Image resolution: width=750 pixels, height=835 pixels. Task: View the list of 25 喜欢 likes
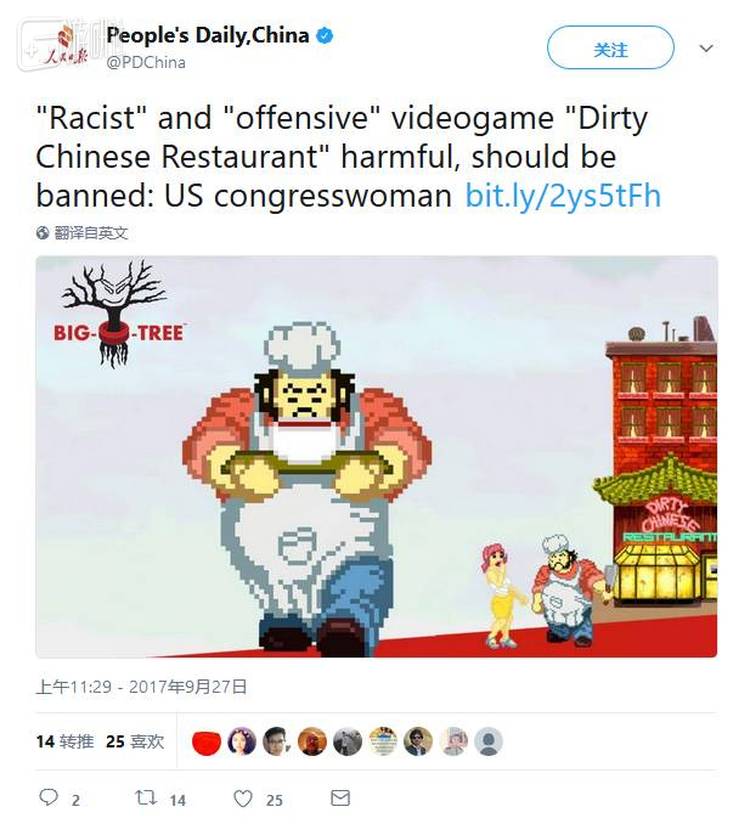(x=135, y=741)
